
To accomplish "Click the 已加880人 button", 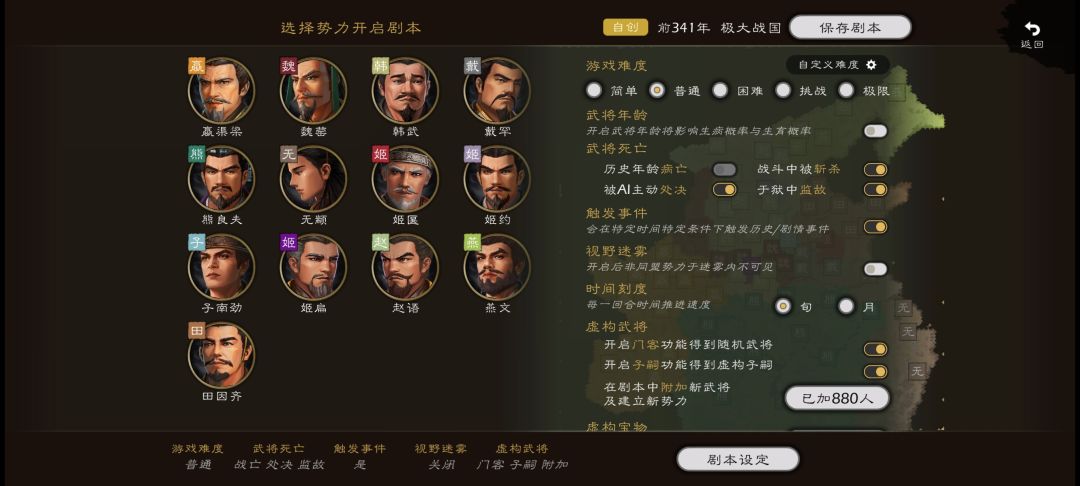I will tap(837, 398).
